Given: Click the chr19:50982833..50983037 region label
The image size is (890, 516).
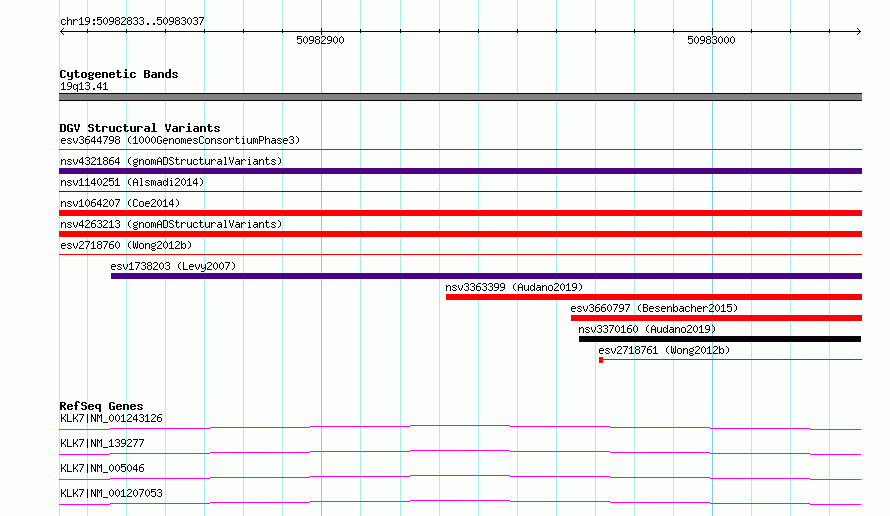Looking at the screenshot, I should pyautogui.click(x=132, y=21).
